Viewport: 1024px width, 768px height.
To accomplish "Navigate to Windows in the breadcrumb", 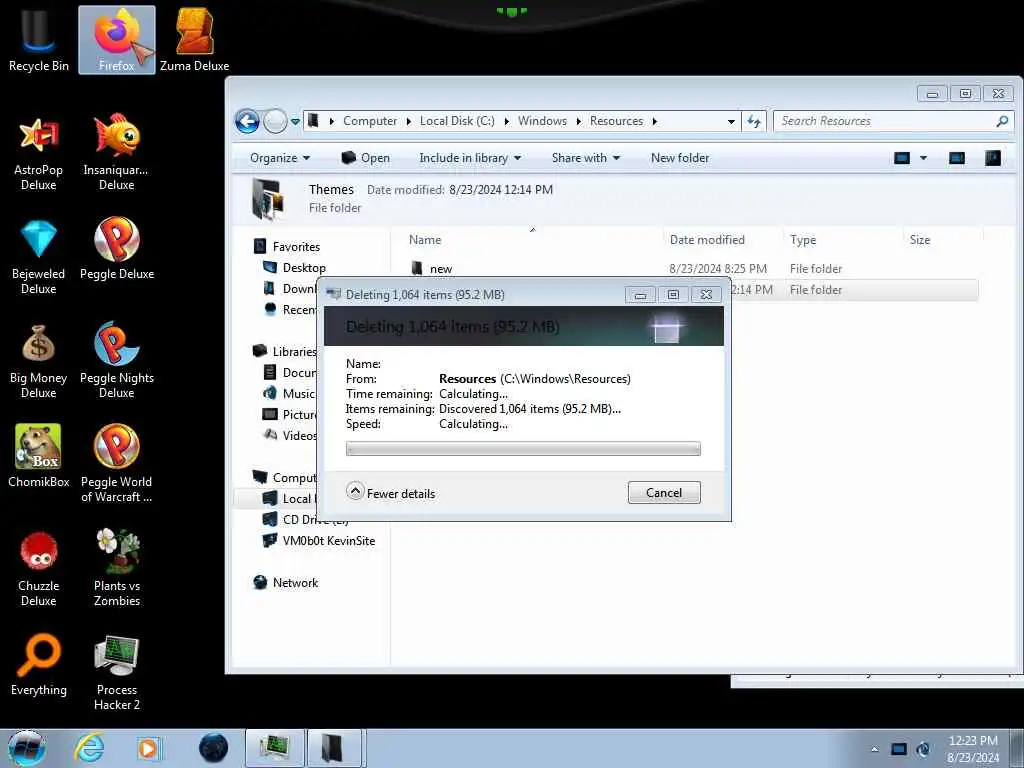I will (x=542, y=121).
